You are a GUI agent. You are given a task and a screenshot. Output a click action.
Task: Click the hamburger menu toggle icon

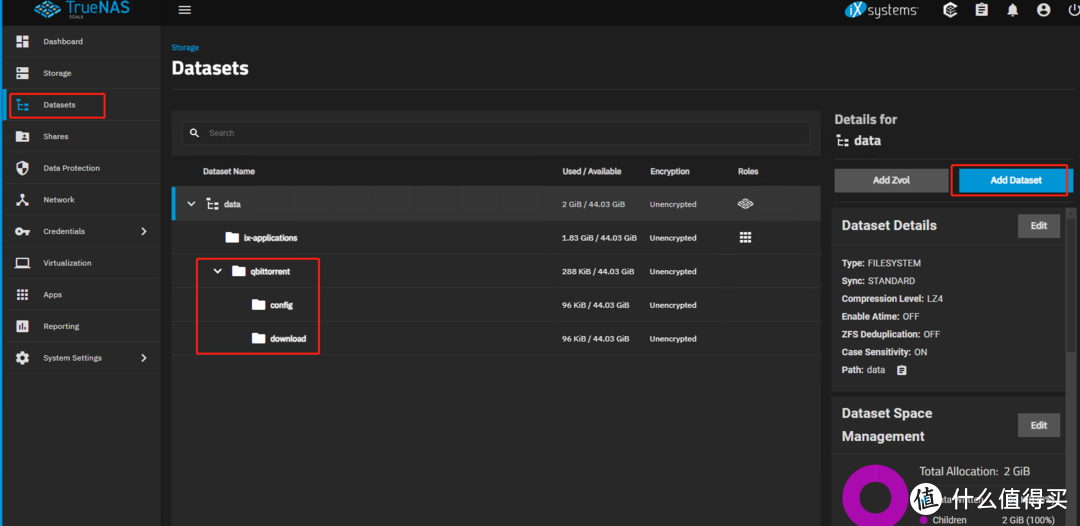pyautogui.click(x=184, y=10)
